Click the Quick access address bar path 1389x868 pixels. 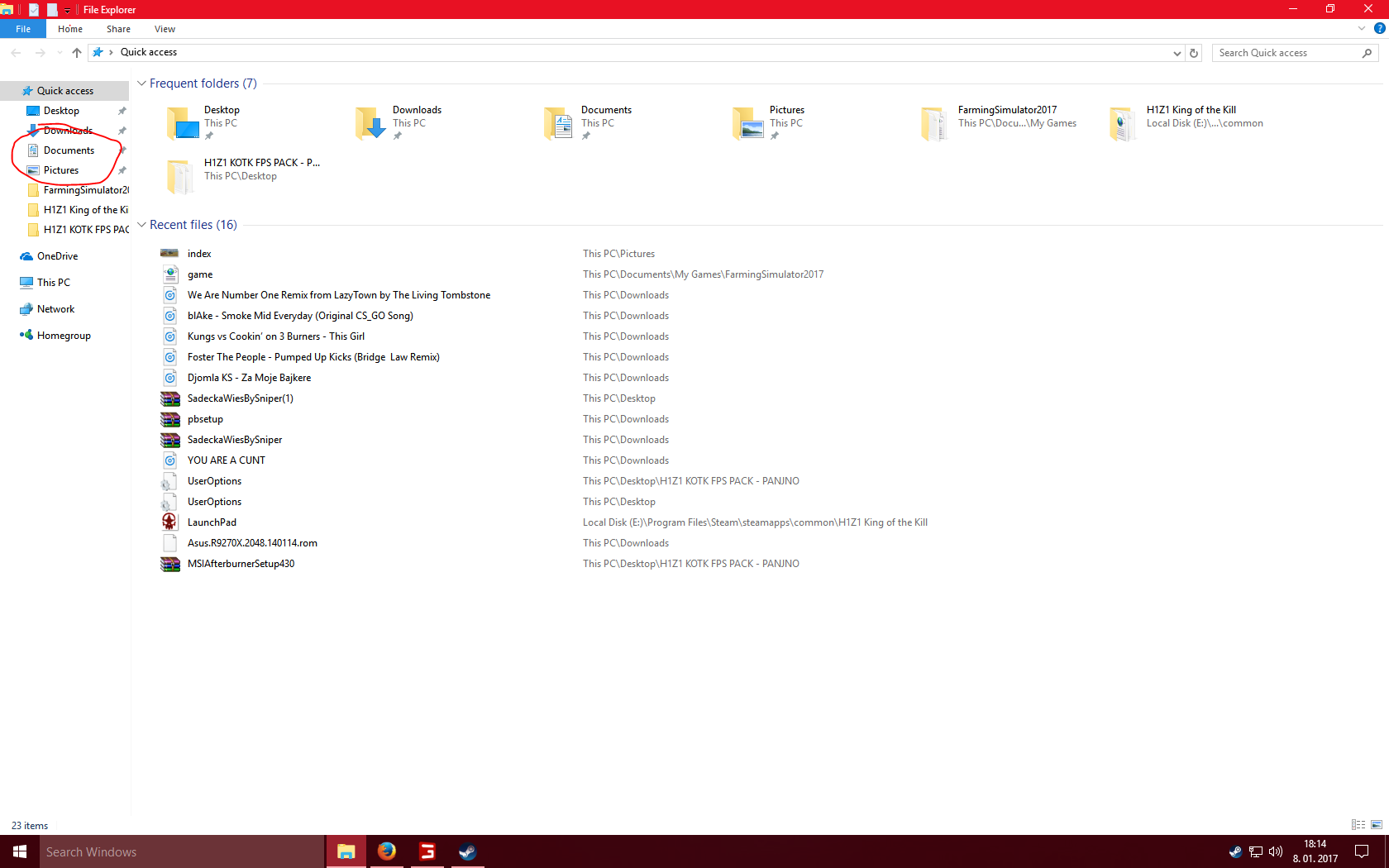coord(149,52)
